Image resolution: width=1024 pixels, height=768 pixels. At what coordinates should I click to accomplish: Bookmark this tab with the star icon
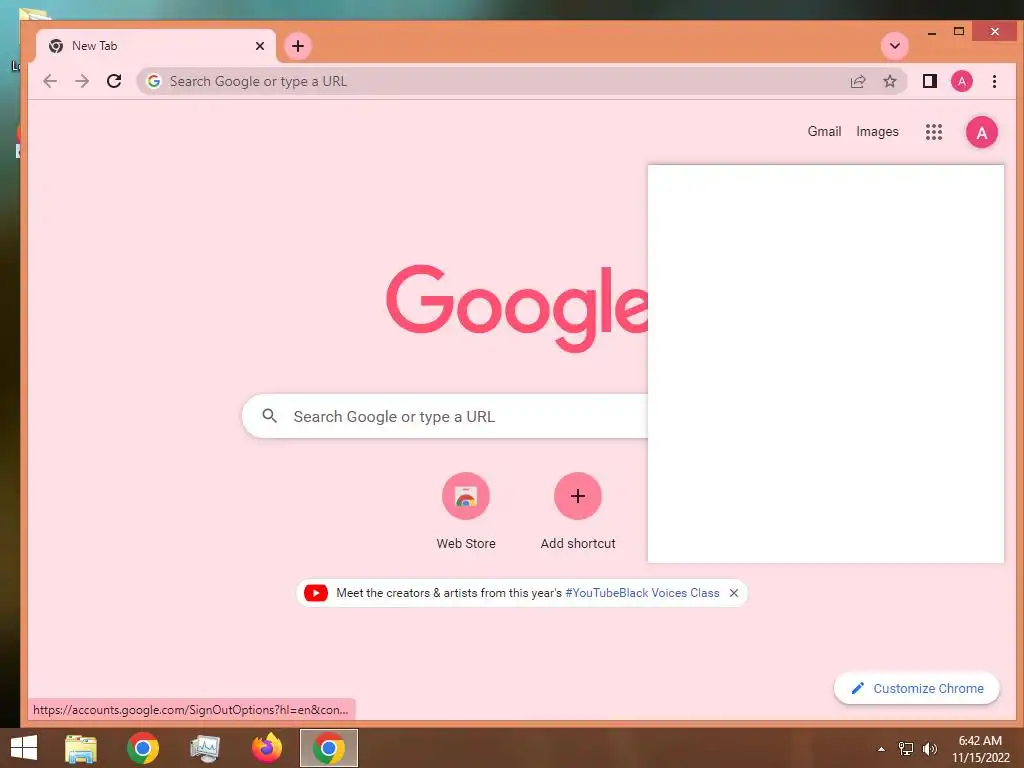tap(889, 81)
